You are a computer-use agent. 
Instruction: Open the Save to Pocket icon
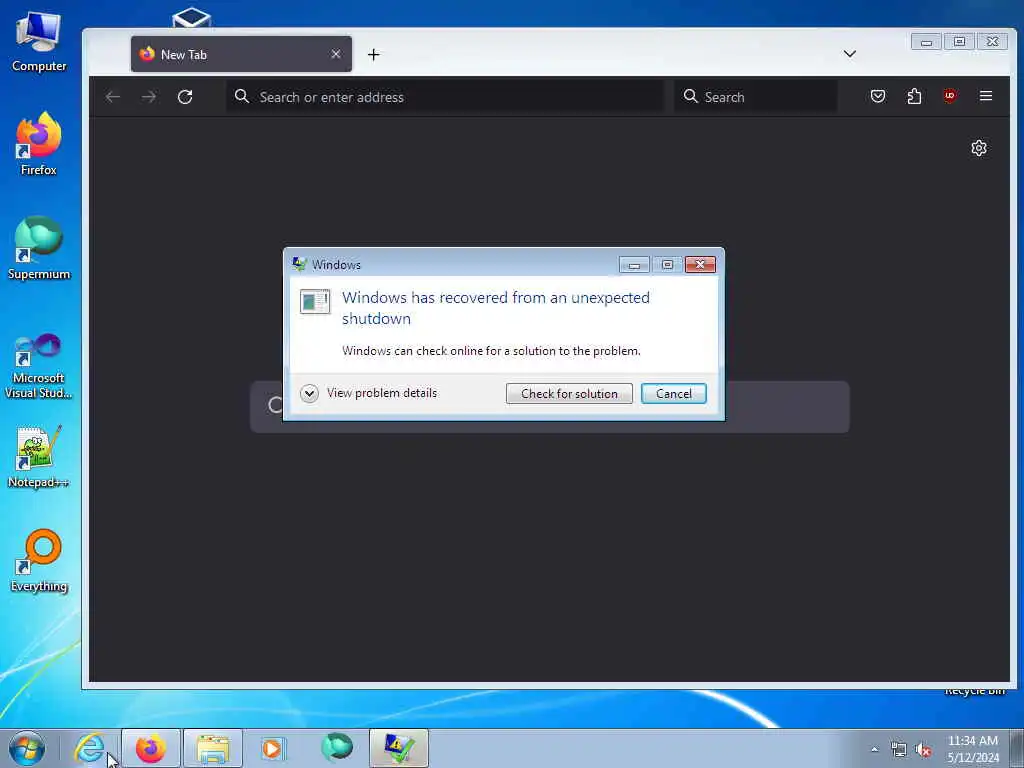[878, 97]
